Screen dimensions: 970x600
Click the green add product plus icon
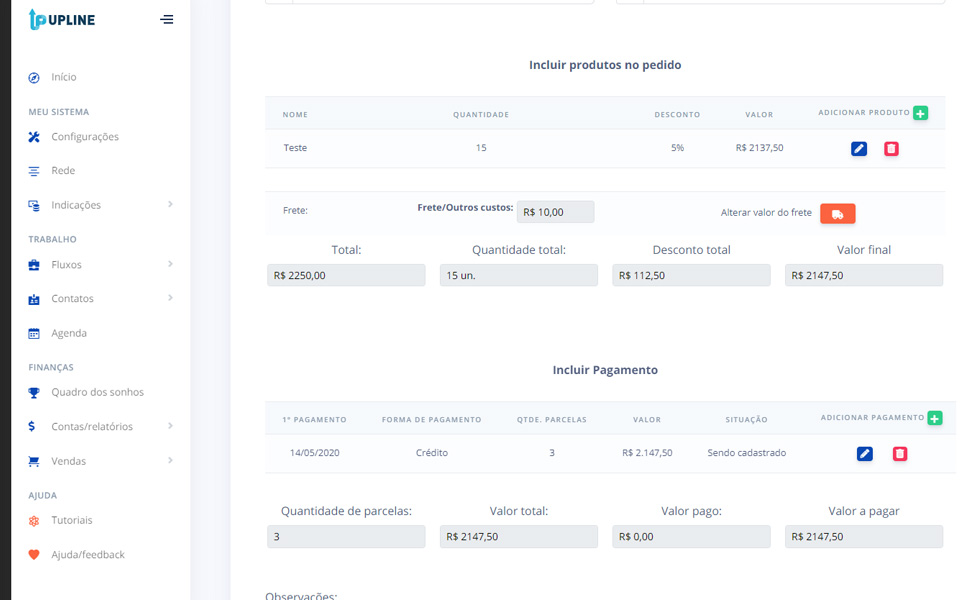920,113
